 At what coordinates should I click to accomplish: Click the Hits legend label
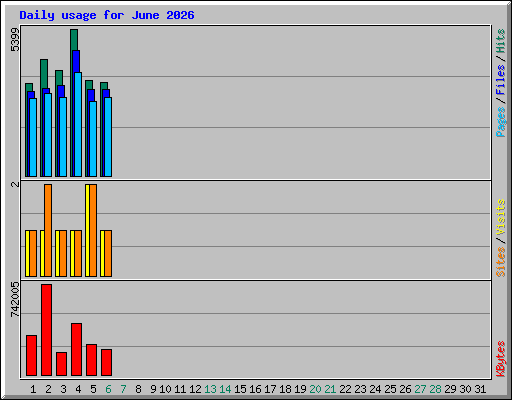(x=501, y=41)
